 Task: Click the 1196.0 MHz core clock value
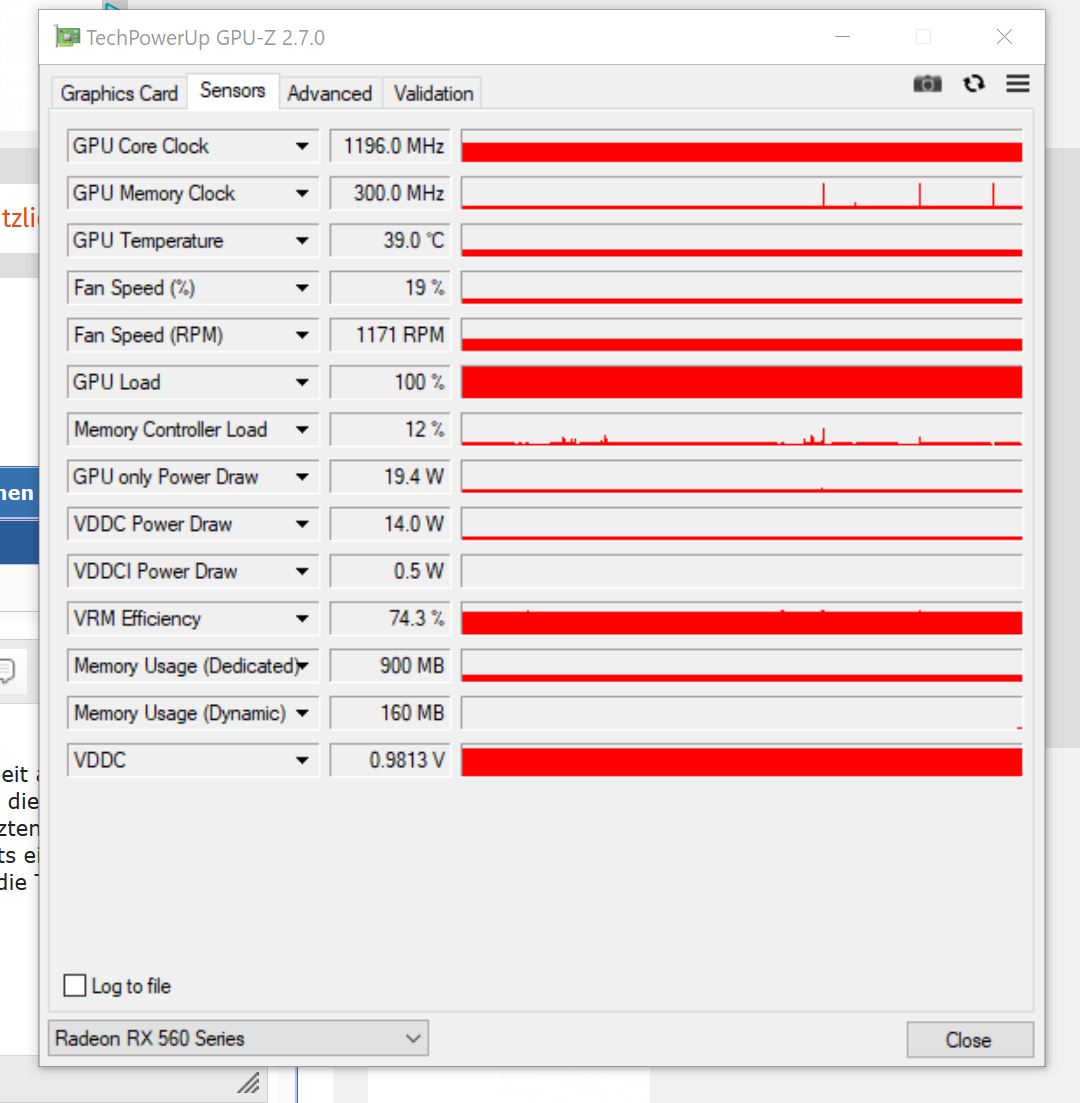tap(390, 146)
